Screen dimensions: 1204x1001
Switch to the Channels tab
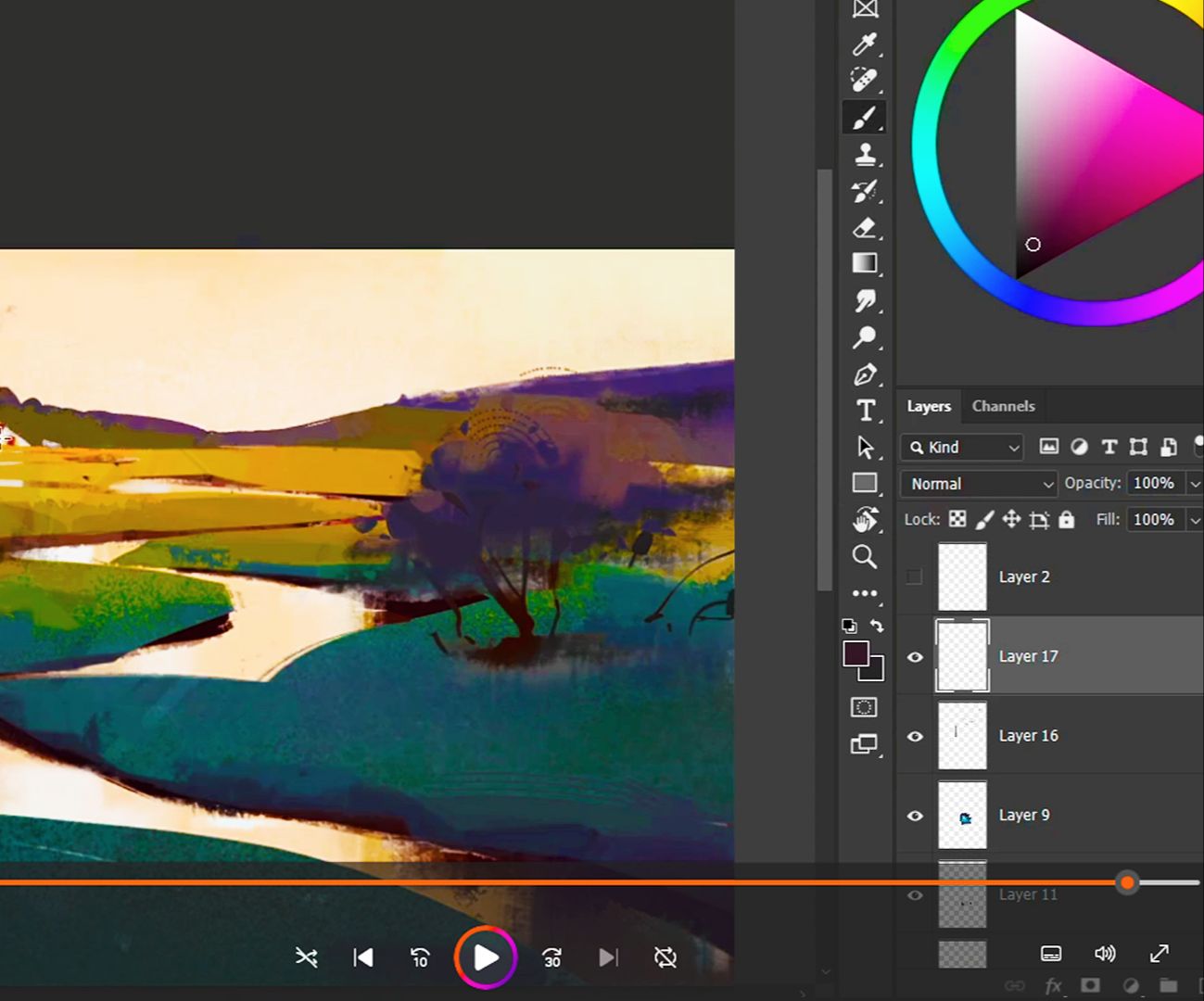point(1003,406)
